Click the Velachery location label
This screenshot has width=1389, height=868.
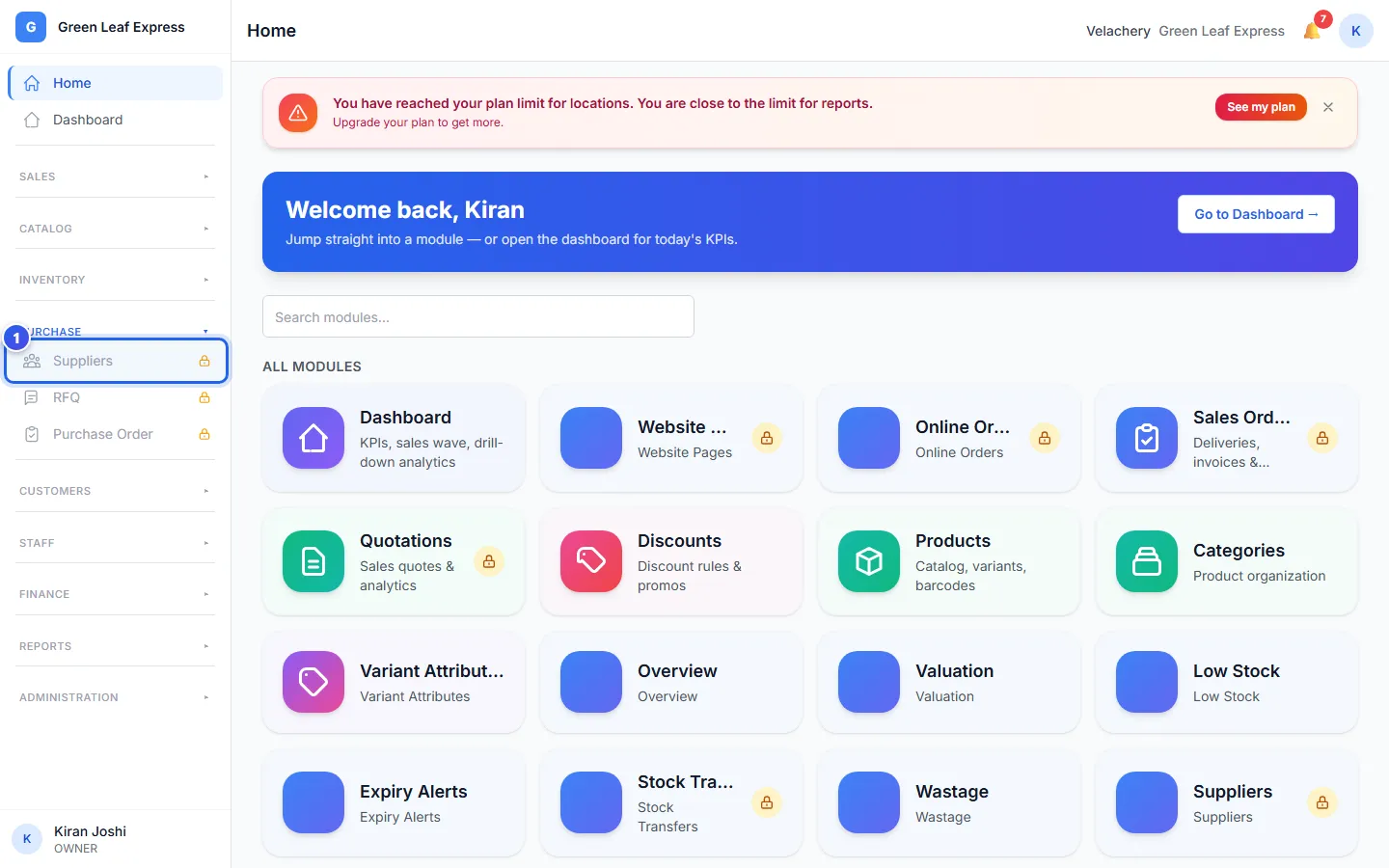coord(1118,31)
